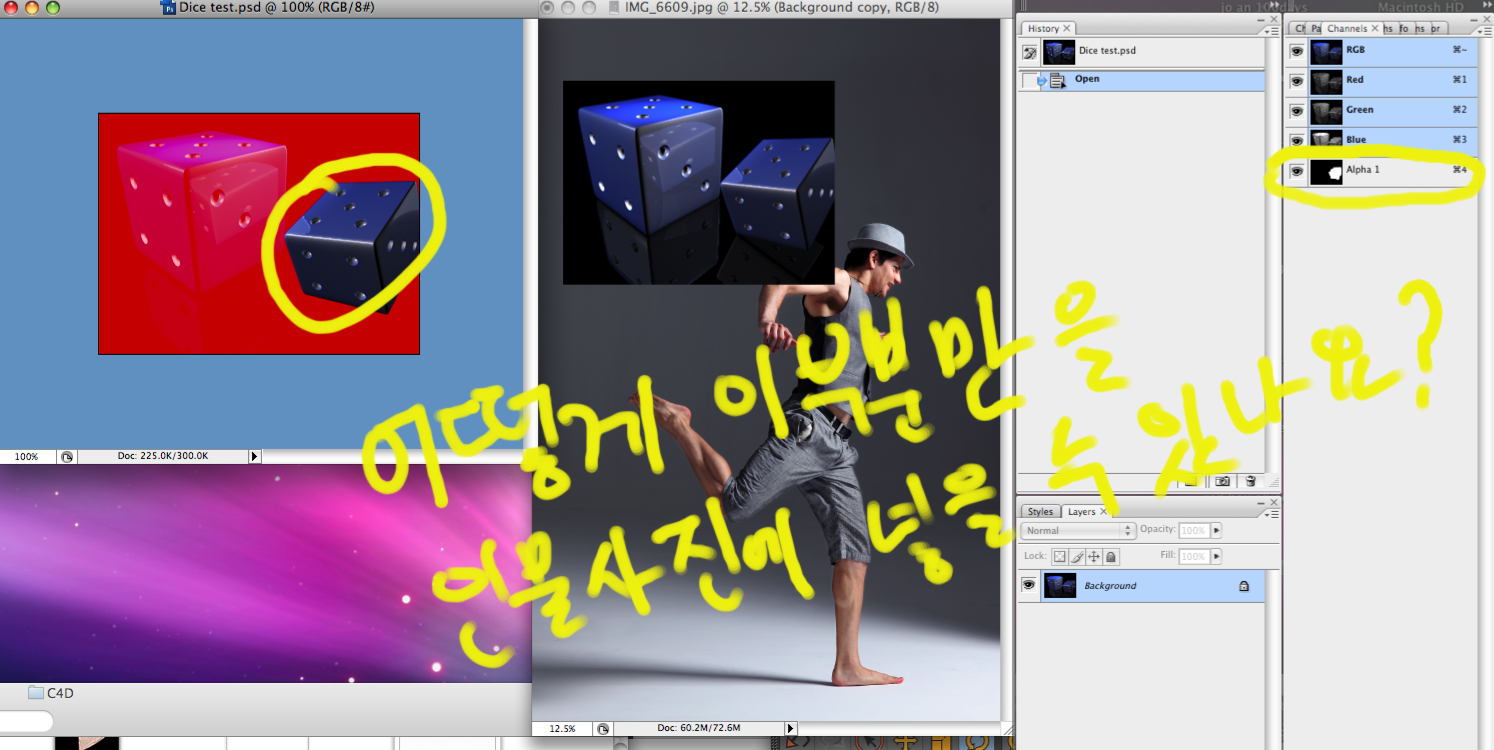Open the Opacity slider arrow
The width and height of the screenshot is (1494, 750).
(1216, 531)
